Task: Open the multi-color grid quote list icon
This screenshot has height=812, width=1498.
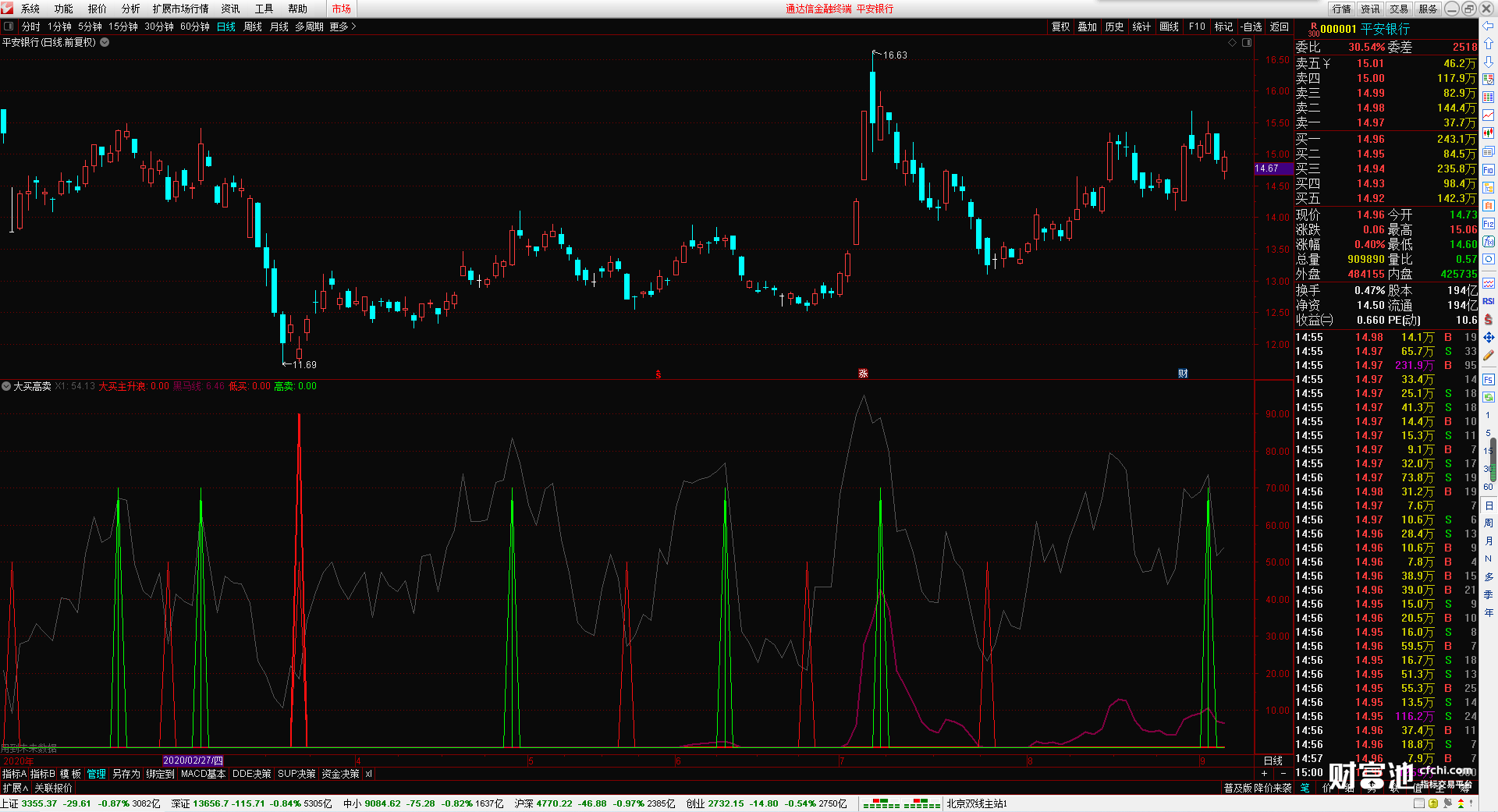Action: [1488, 98]
